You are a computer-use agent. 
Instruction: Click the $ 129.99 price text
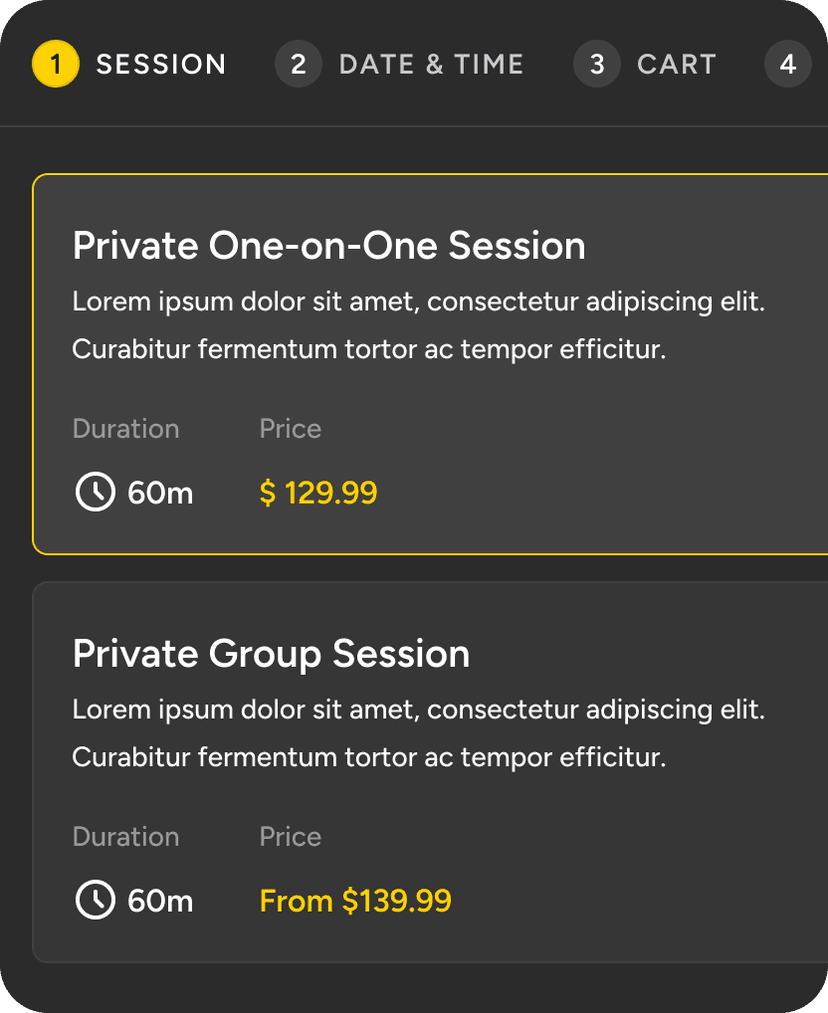pos(318,492)
